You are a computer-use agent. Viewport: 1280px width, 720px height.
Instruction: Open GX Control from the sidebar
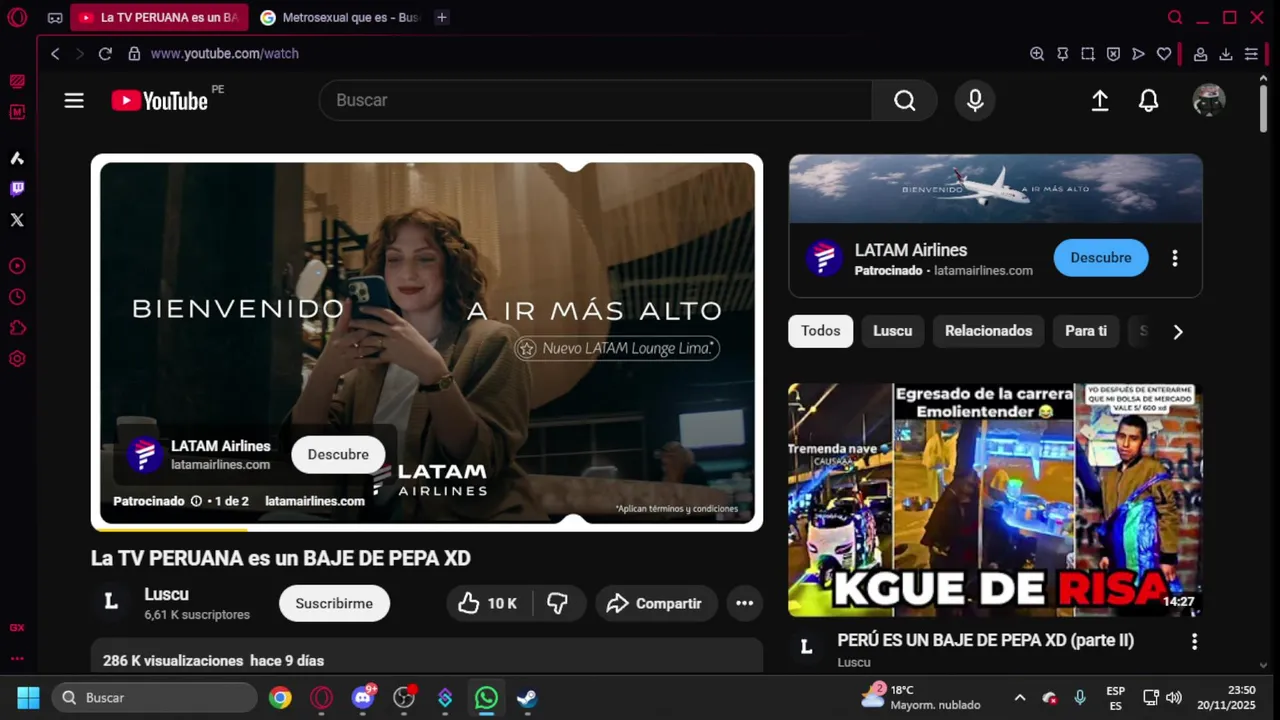point(17,82)
